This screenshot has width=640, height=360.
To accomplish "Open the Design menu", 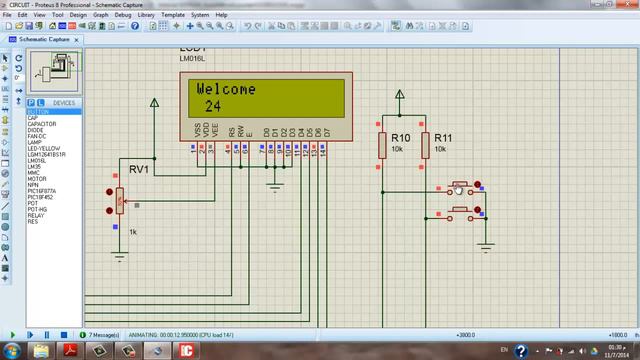I will coord(78,15).
